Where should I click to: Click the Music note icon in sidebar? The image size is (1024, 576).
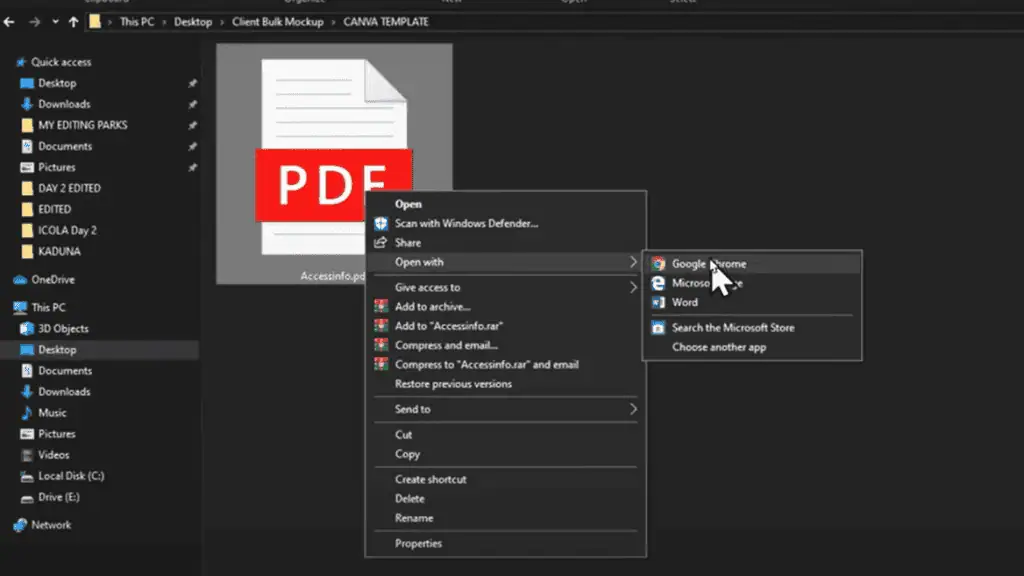coord(27,413)
